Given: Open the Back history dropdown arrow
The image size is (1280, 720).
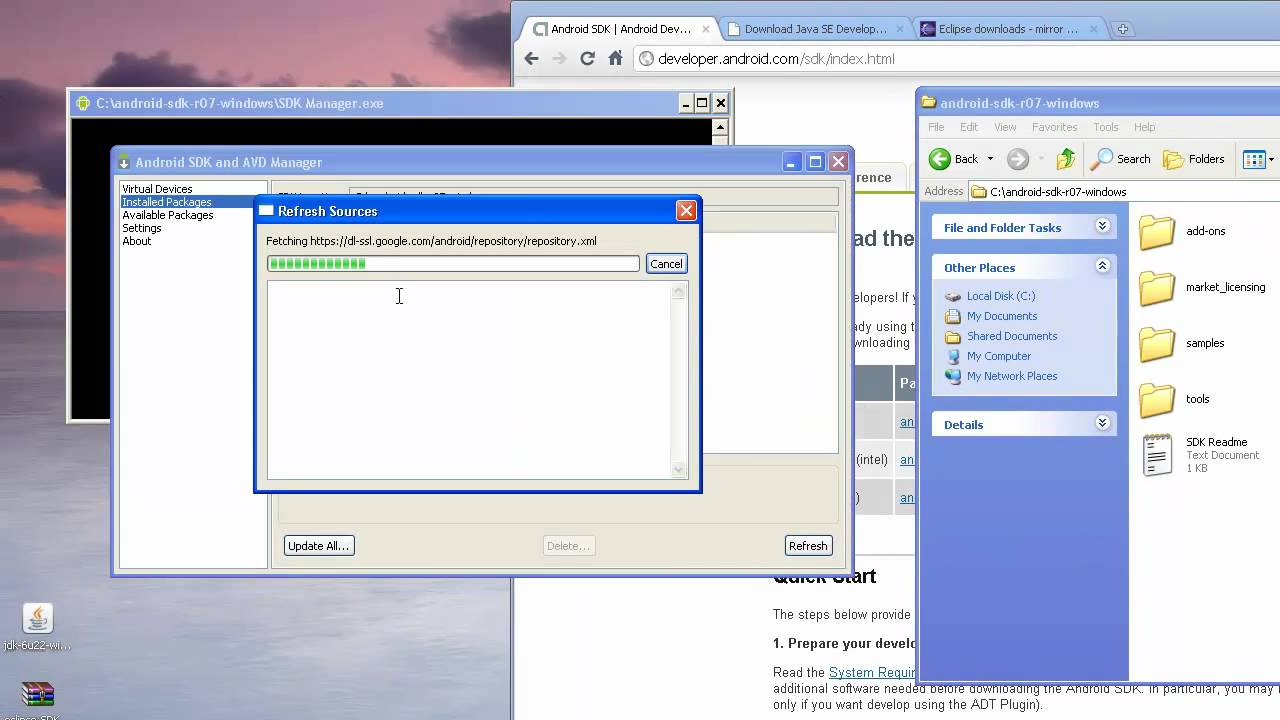Looking at the screenshot, I should (x=990, y=159).
